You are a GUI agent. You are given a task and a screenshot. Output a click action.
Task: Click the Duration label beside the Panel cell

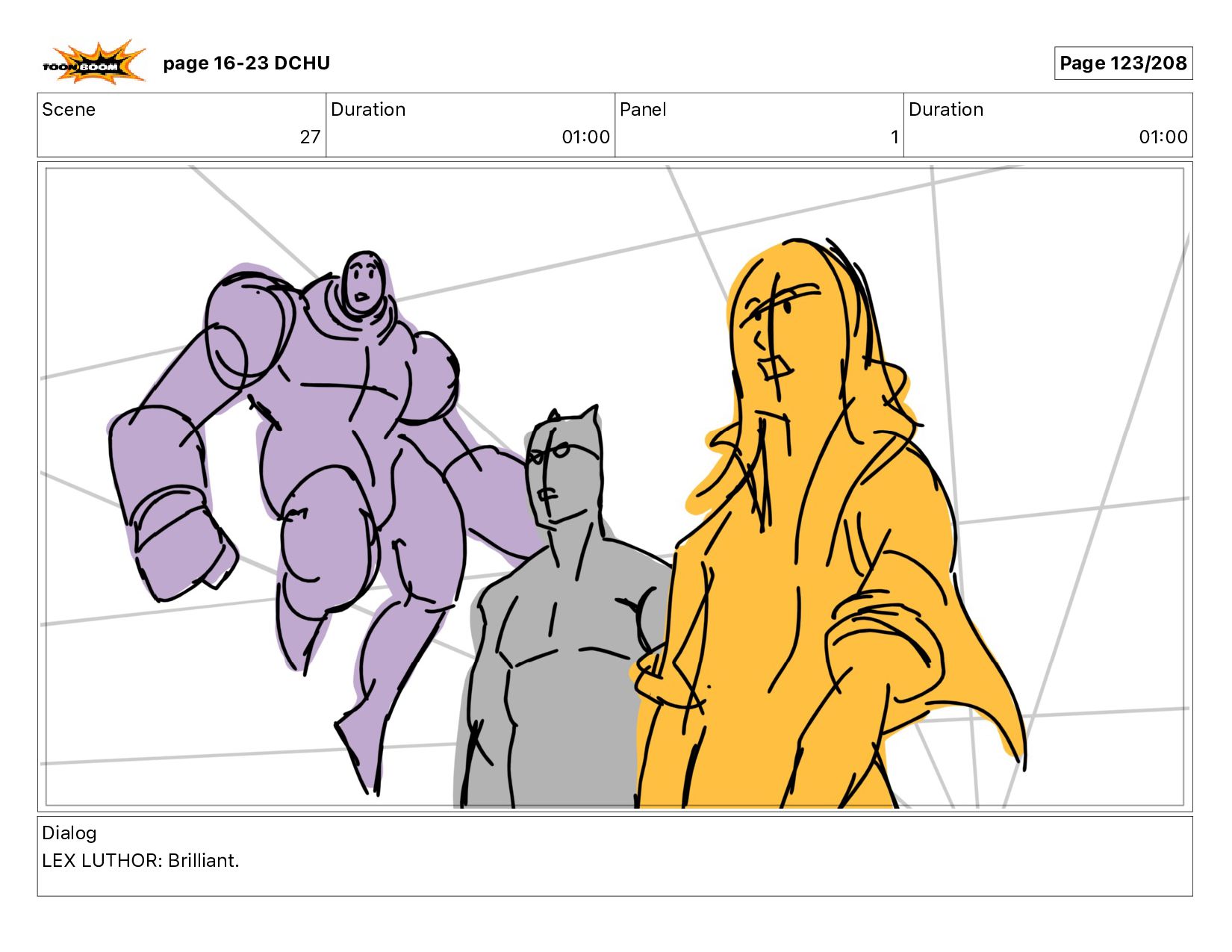(x=946, y=110)
